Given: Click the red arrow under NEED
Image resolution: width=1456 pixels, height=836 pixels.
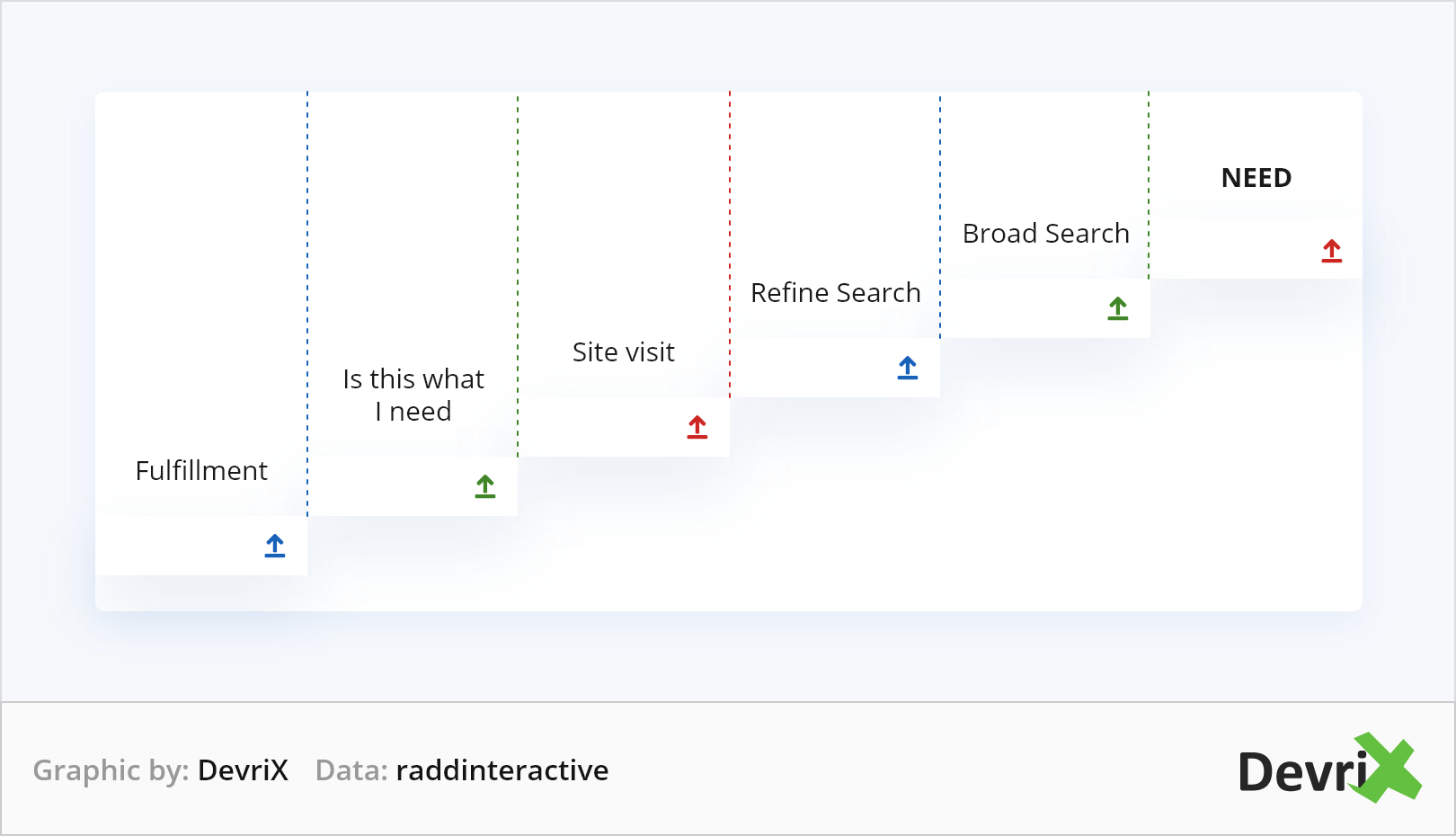Looking at the screenshot, I should tap(1332, 251).
